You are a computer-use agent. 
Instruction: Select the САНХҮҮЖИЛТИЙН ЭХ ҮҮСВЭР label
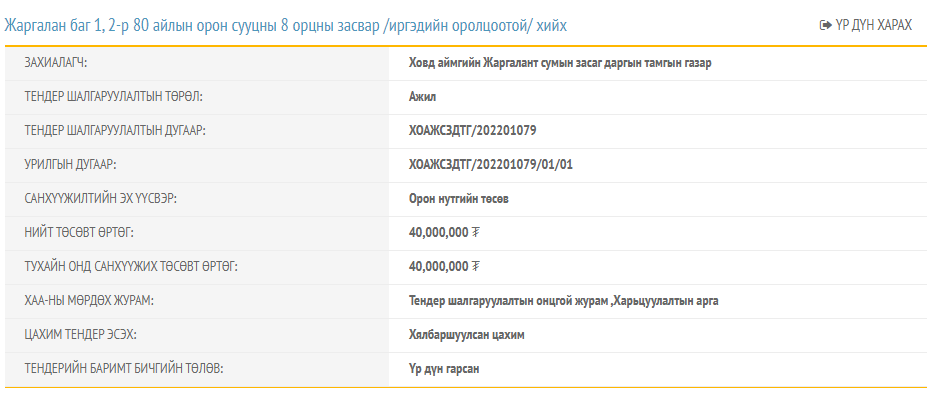[x=101, y=199]
